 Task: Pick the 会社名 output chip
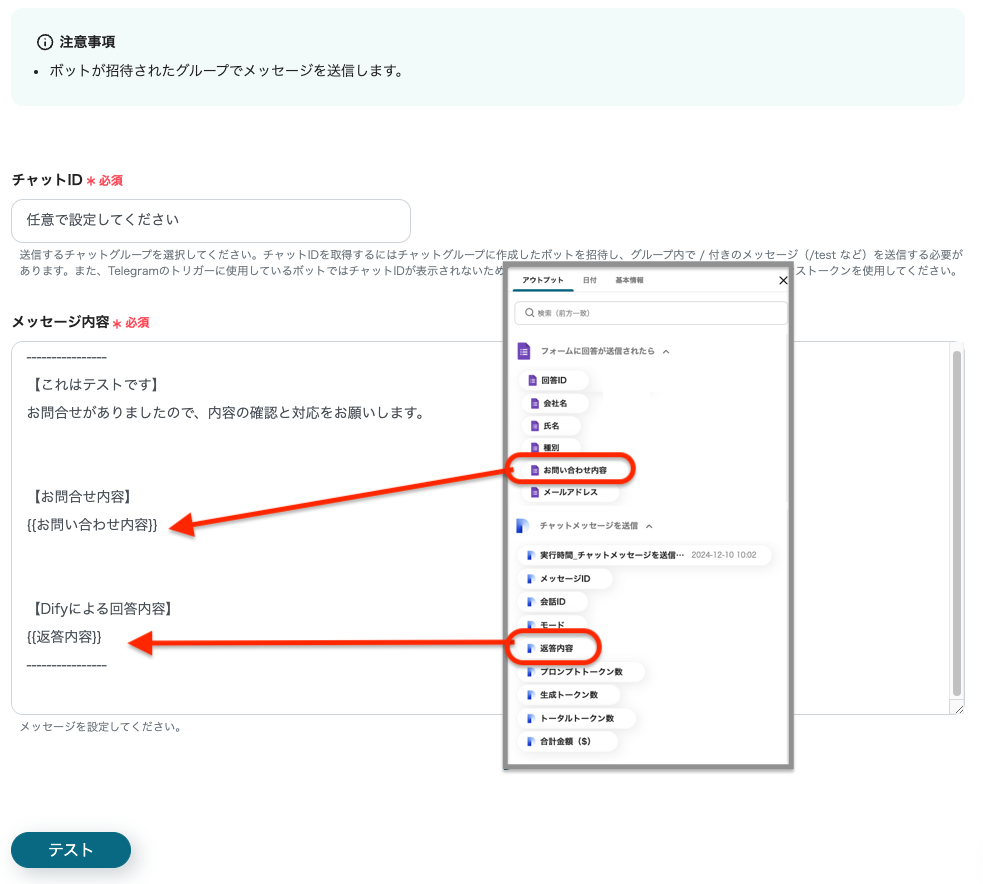pyautogui.click(x=553, y=403)
